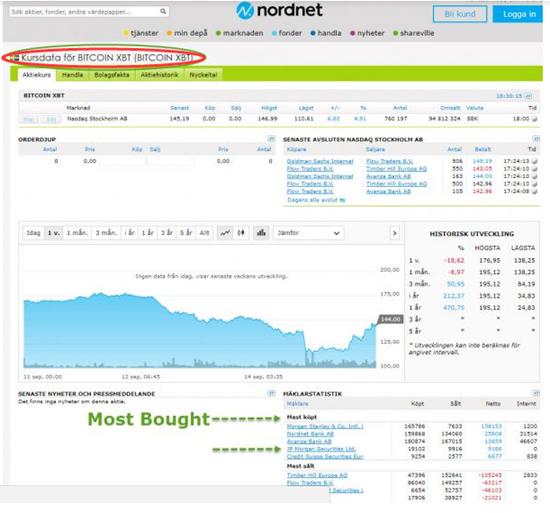The image size is (550, 513).
Task: Select the 3 mån. chart period
Action: click(106, 233)
